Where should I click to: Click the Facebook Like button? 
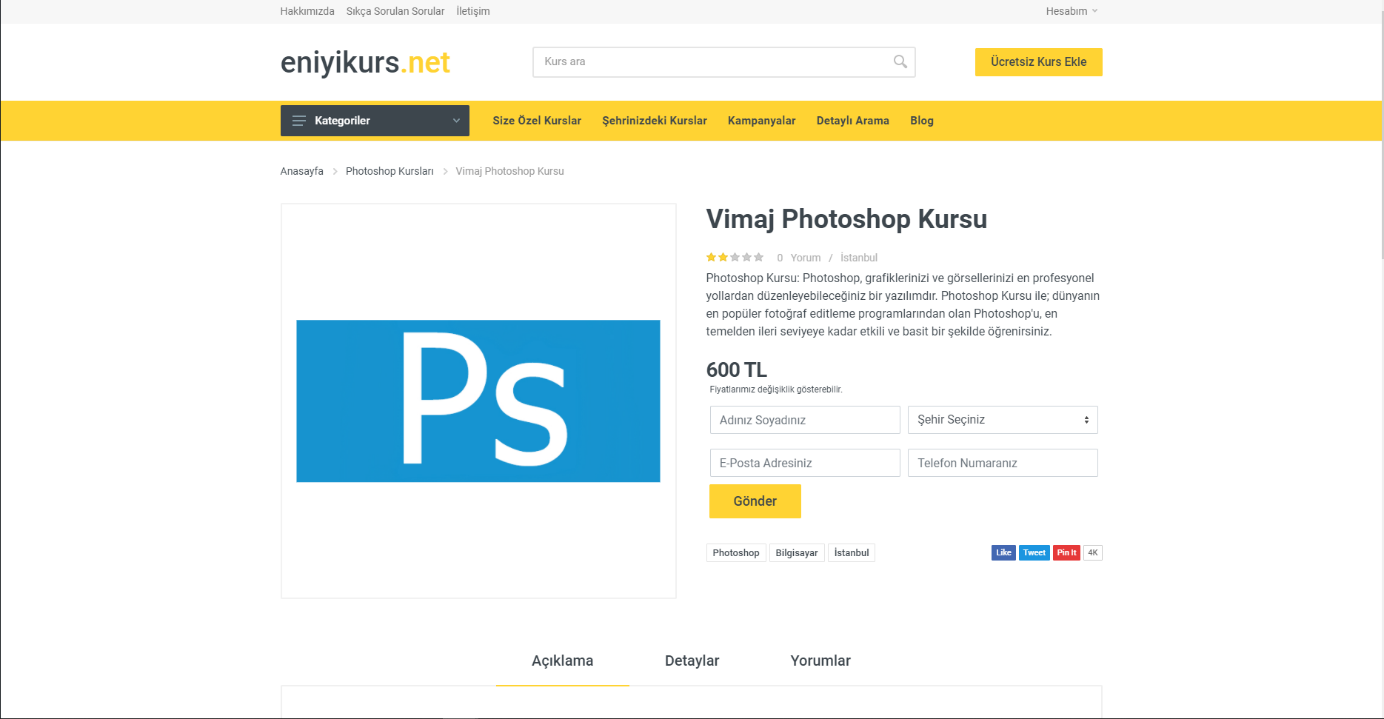(x=1003, y=553)
